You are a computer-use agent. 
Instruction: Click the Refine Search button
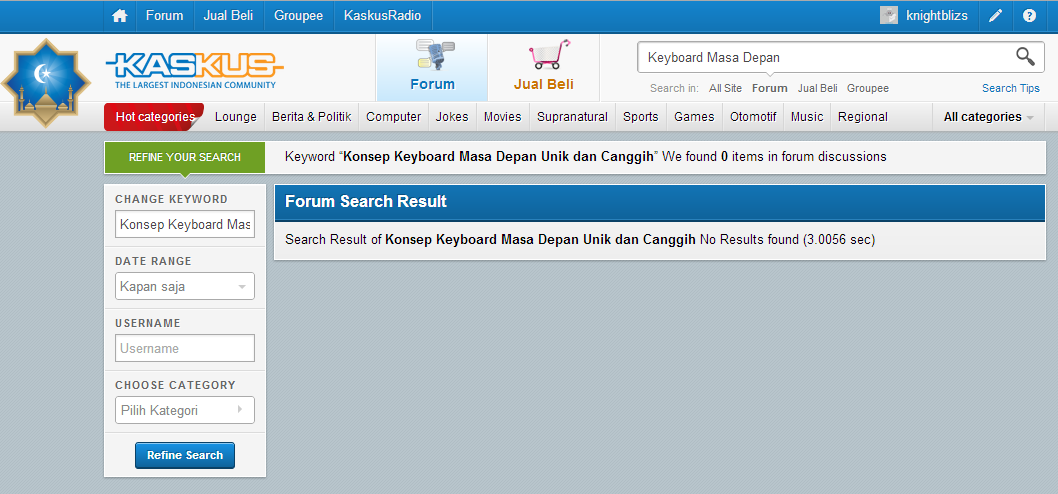[185, 456]
